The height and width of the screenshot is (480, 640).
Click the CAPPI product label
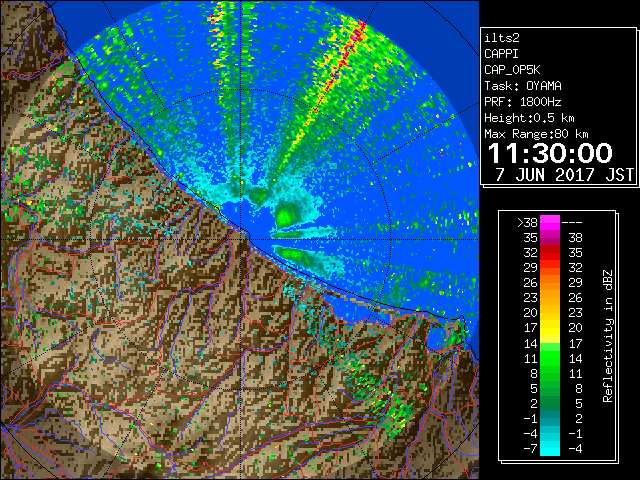pyautogui.click(x=501, y=54)
